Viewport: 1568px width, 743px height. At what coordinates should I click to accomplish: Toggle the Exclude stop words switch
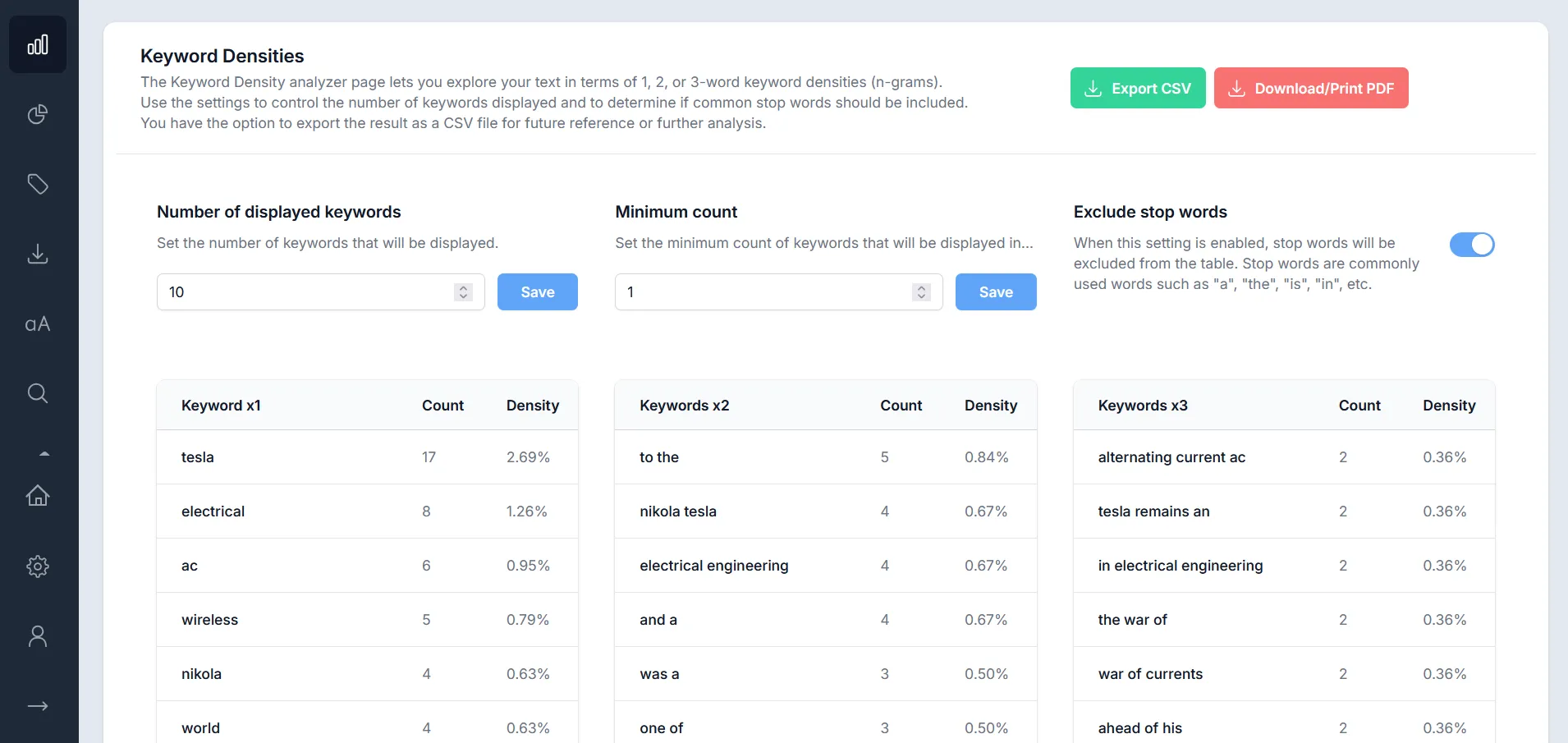click(1472, 245)
